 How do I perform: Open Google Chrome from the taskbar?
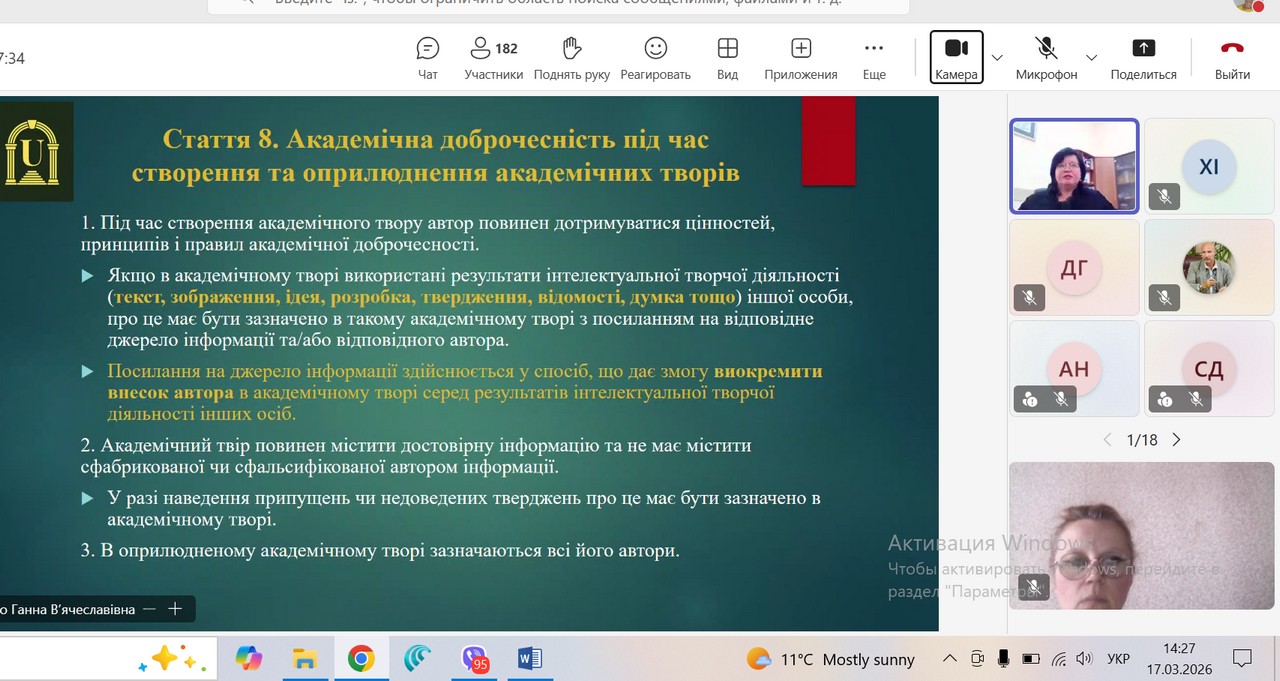coord(361,658)
